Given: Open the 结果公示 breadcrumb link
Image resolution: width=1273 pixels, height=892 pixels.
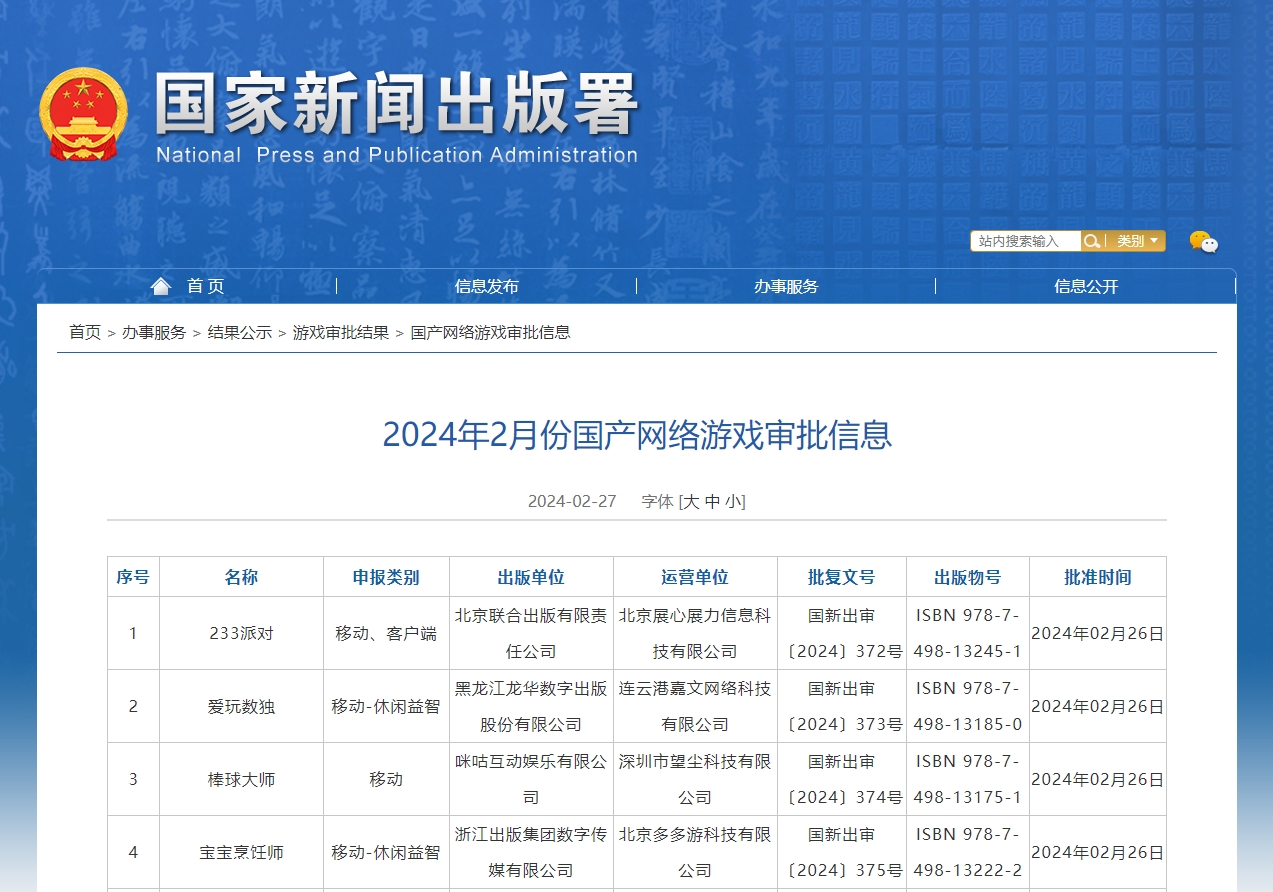Looking at the screenshot, I should coord(240,333).
